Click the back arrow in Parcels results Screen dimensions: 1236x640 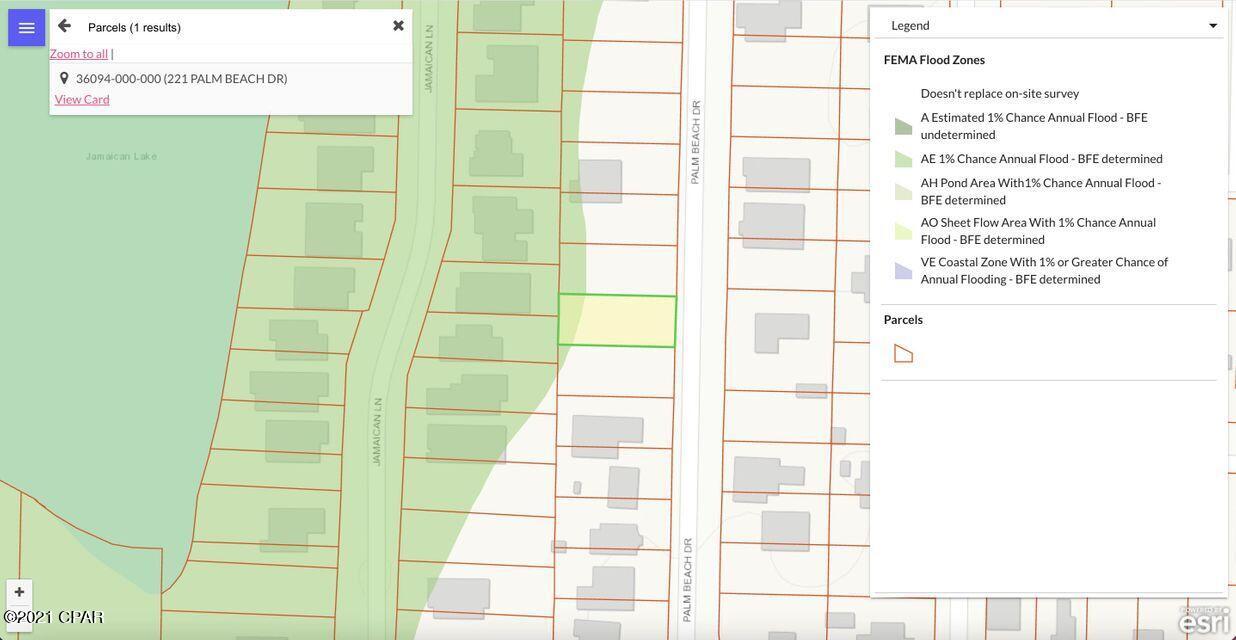pos(64,26)
